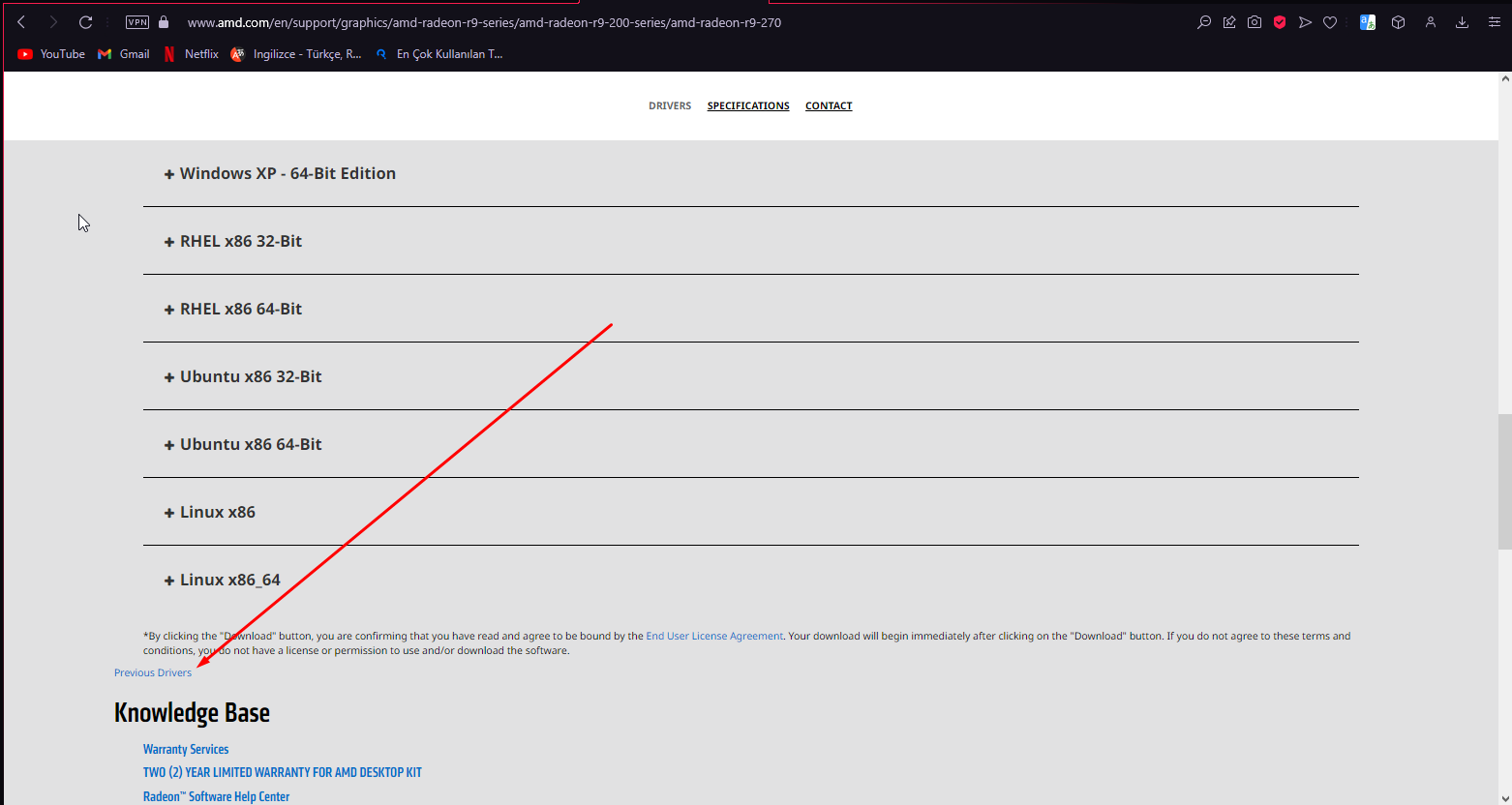Open the En Çok Kullanılan bookmark

[439, 54]
